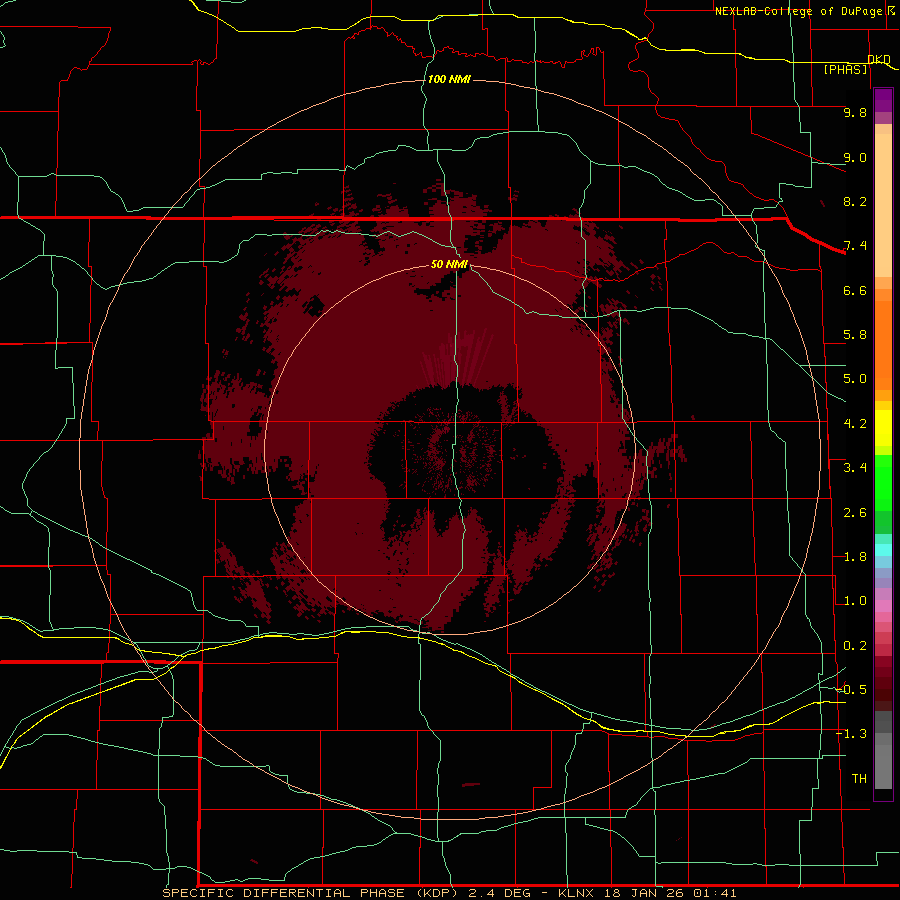The width and height of the screenshot is (900, 900).
Task: Click the [PHAS] colorbar unit label
Action: (845, 69)
